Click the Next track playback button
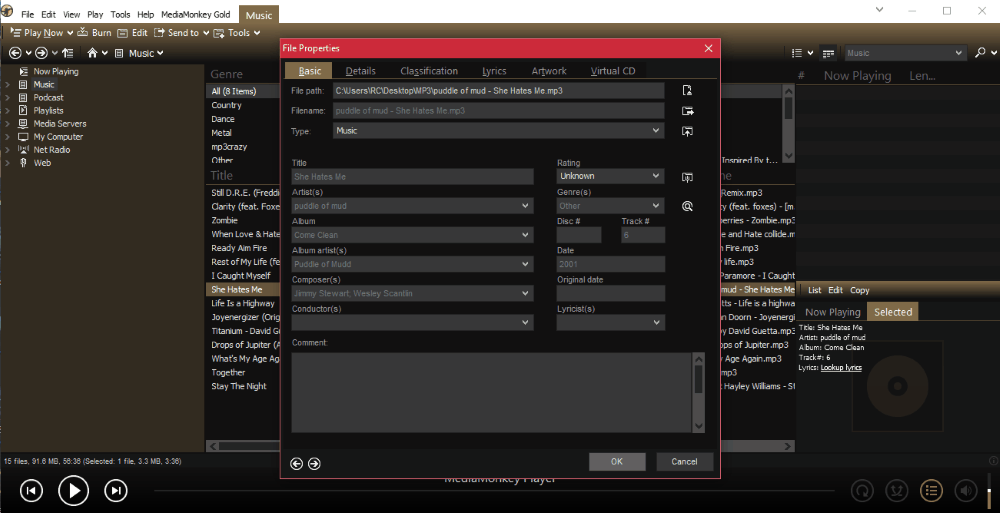 click(x=115, y=490)
